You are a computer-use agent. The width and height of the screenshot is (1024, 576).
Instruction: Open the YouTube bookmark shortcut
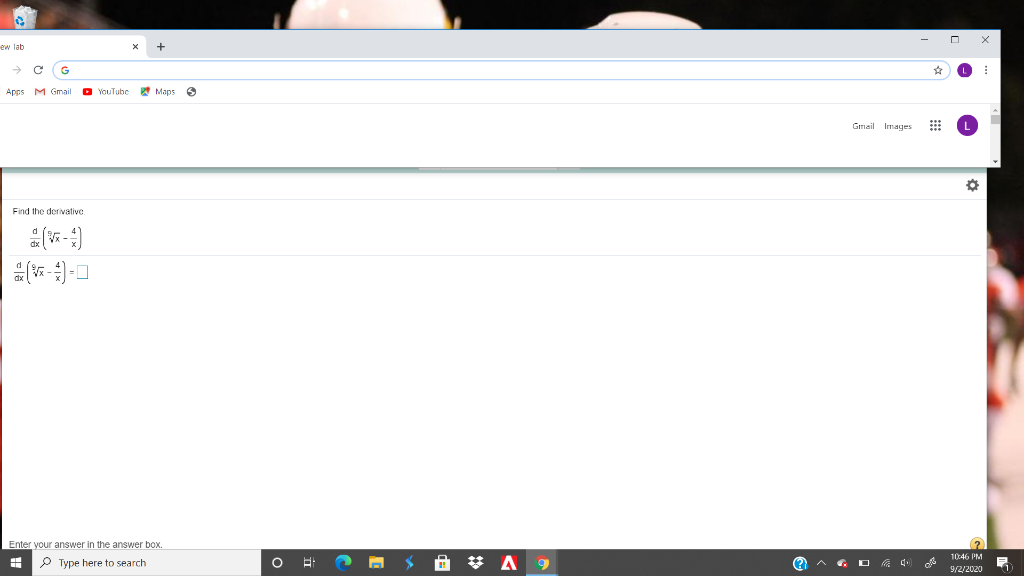coord(106,91)
